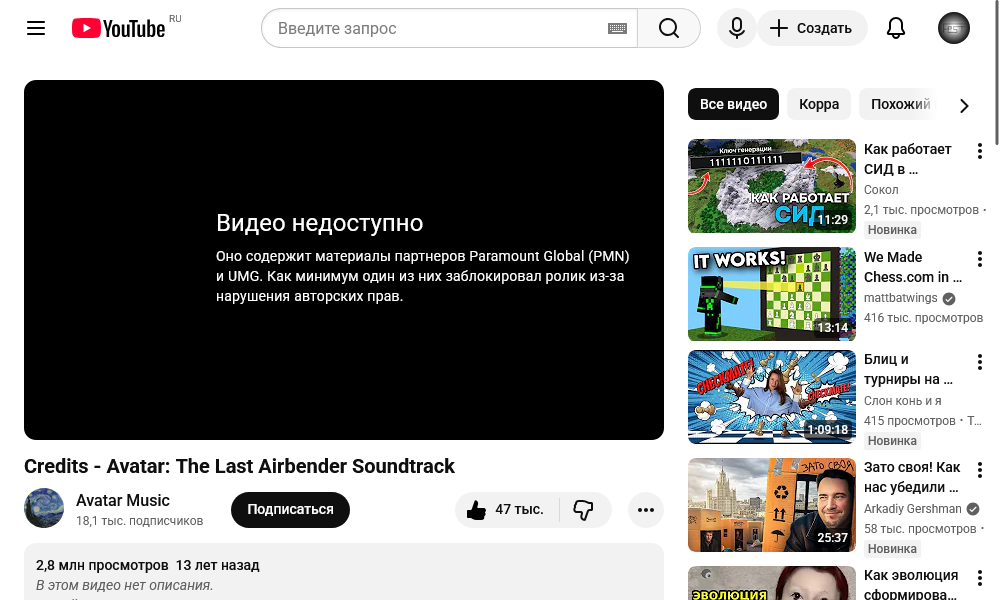Click the Слон конь и я channel name
The width and height of the screenshot is (1000, 600).
tap(902, 400)
